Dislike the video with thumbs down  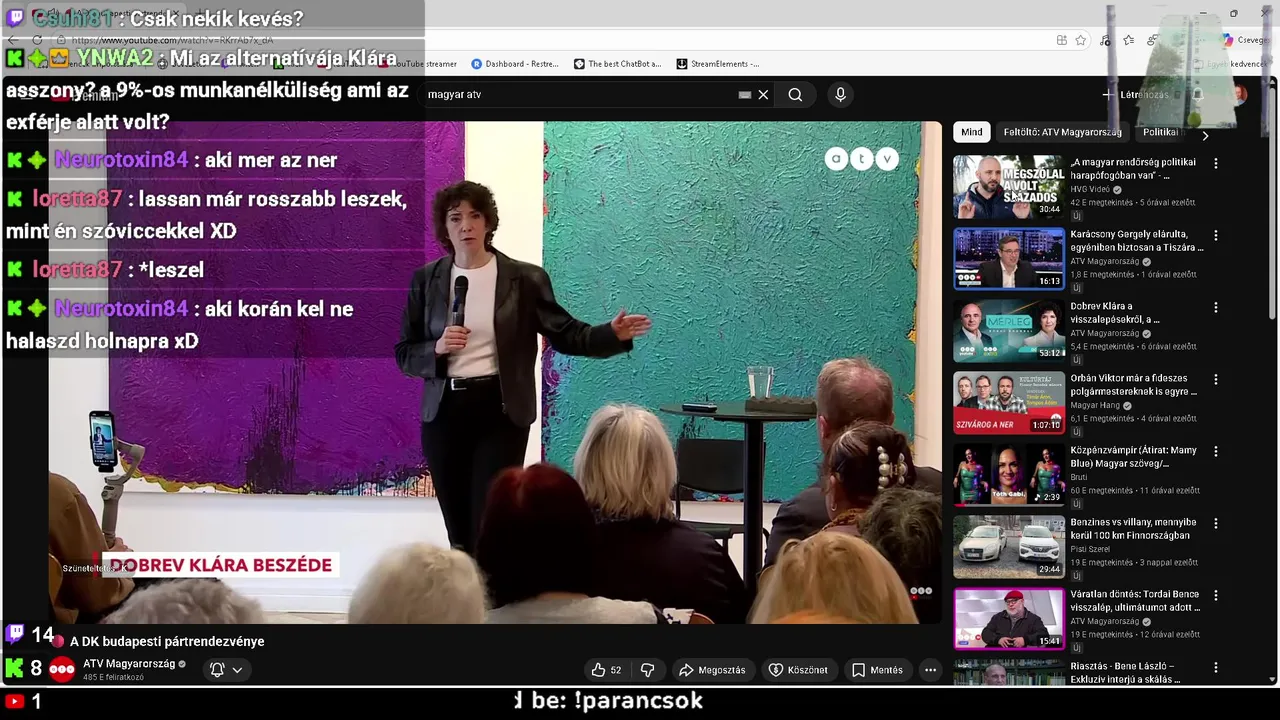click(647, 670)
